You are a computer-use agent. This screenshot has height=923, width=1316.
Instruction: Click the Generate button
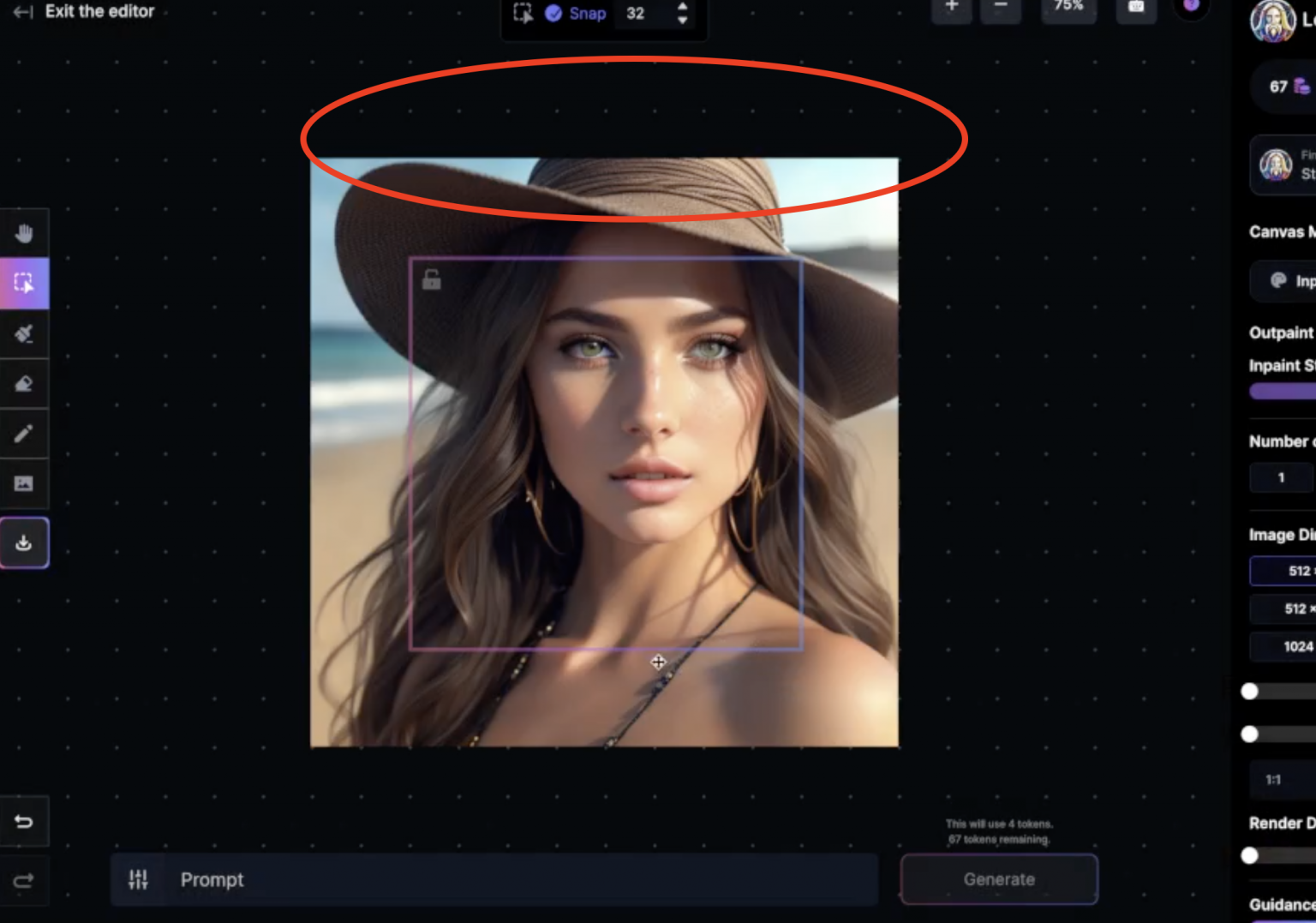998,879
